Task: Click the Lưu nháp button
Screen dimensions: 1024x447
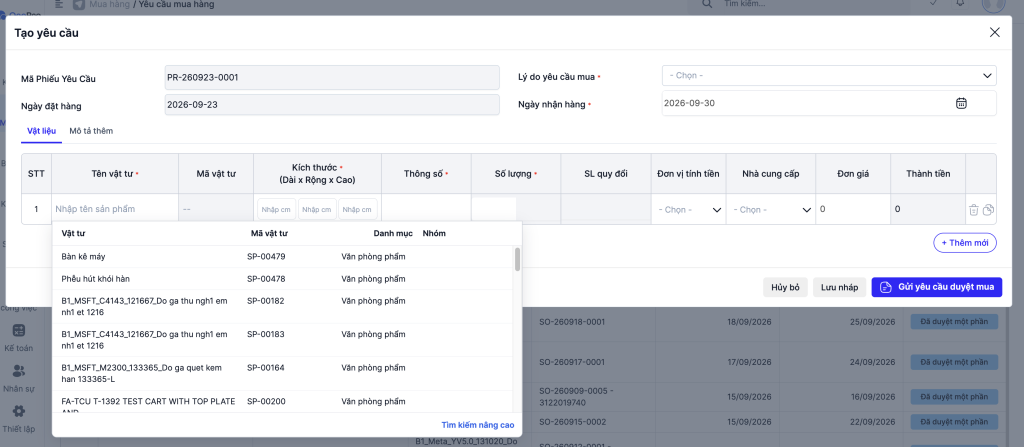Action: [x=839, y=288]
